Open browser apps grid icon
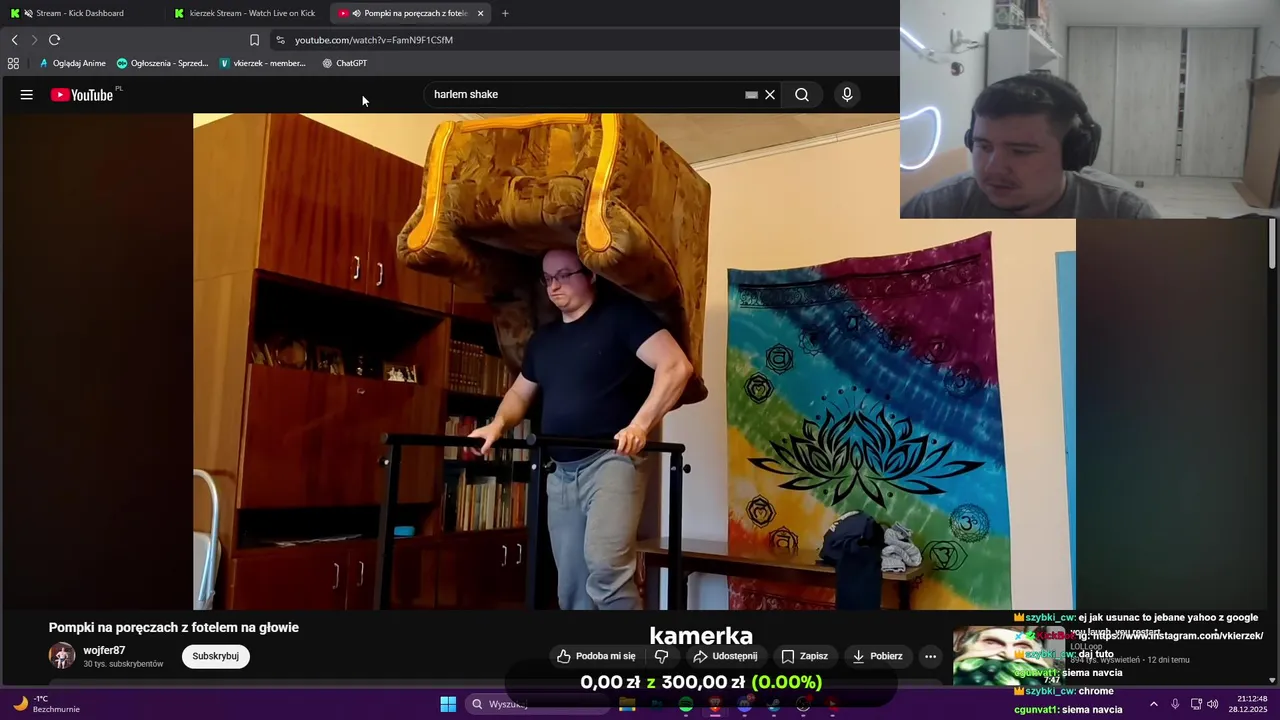The width and height of the screenshot is (1280, 720). point(13,63)
